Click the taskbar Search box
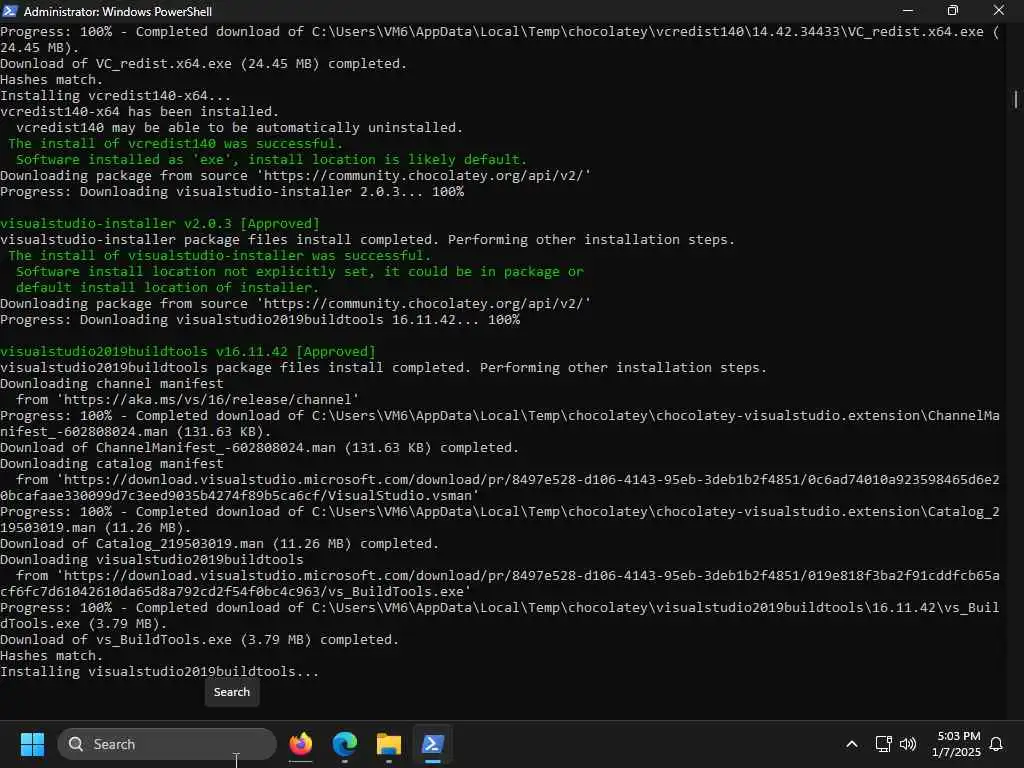 tap(167, 744)
